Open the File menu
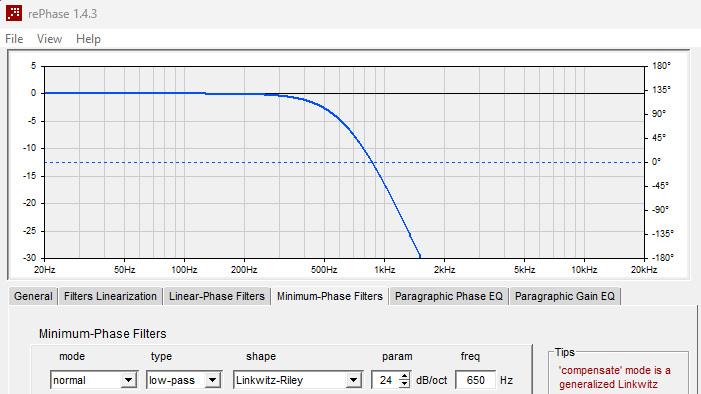 click(x=14, y=39)
